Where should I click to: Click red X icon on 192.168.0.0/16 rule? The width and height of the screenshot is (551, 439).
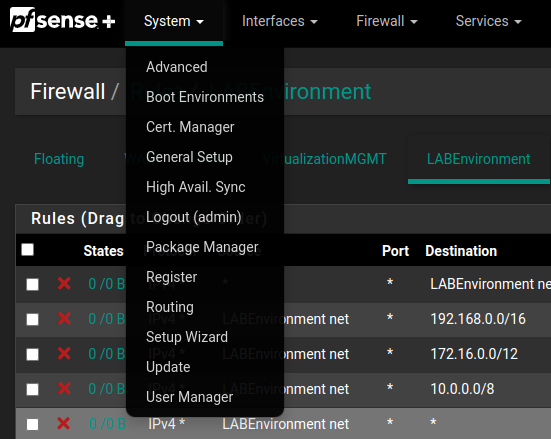pos(64,318)
